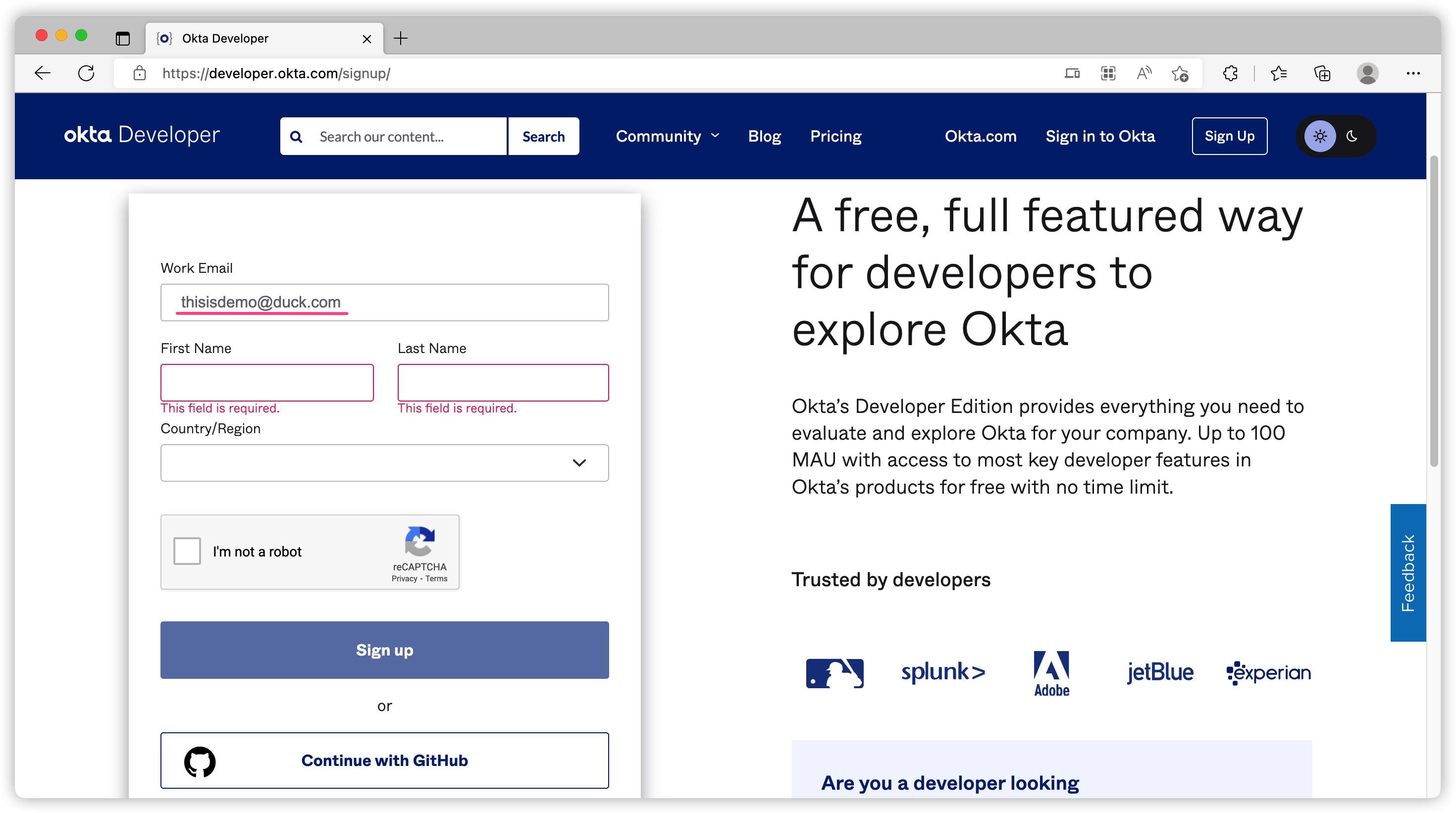Select light mode sun toggle
This screenshot has width=1456, height=813.
tap(1320, 136)
